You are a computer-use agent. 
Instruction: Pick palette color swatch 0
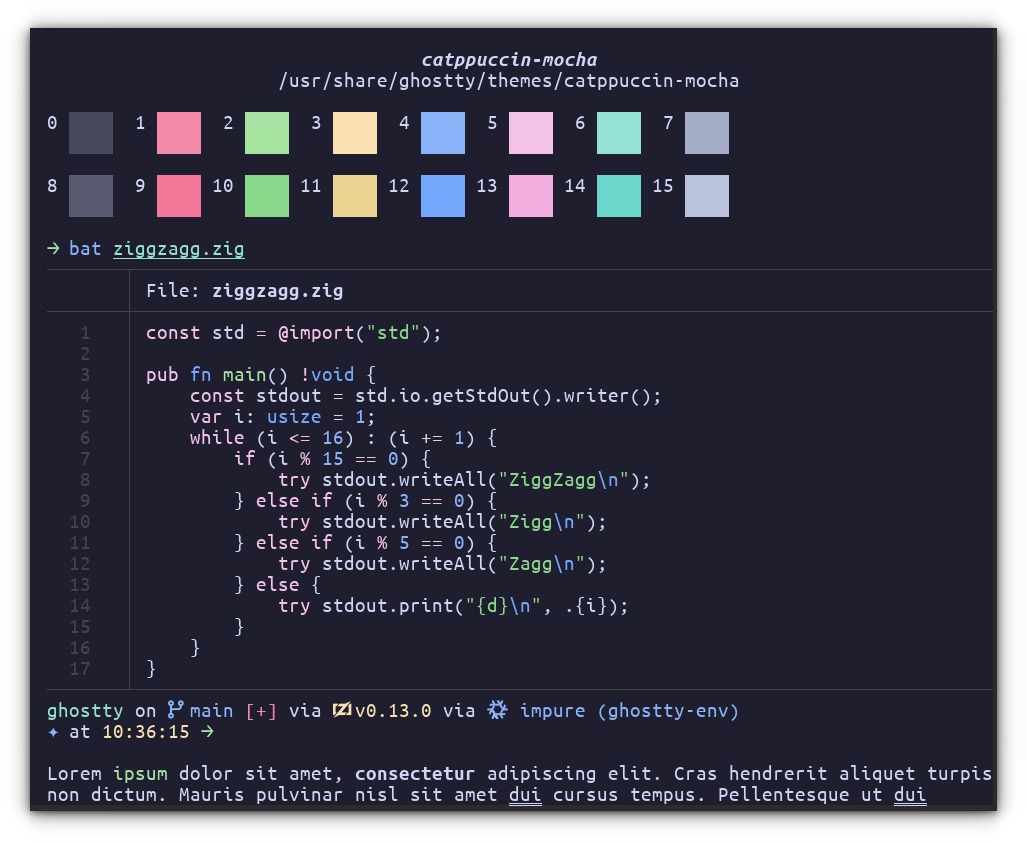(x=91, y=133)
